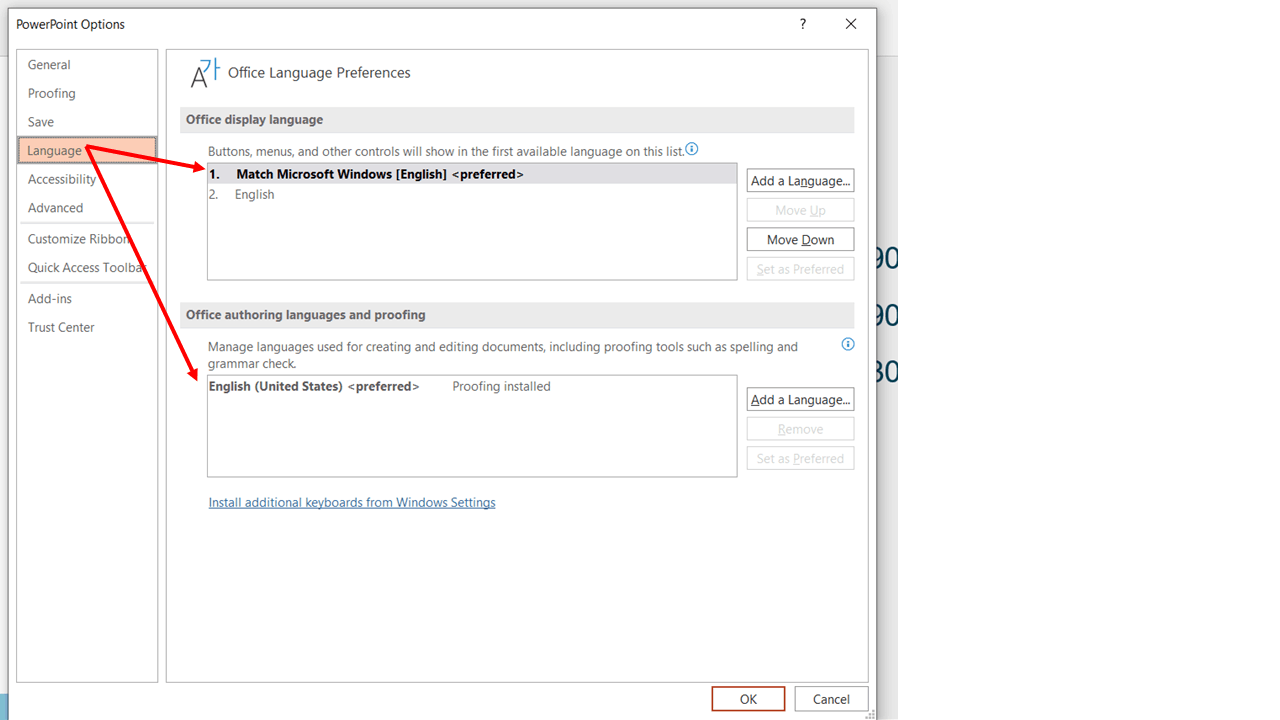Cancel the PowerPoint Options dialog
The height and width of the screenshot is (720, 1280).
point(831,699)
